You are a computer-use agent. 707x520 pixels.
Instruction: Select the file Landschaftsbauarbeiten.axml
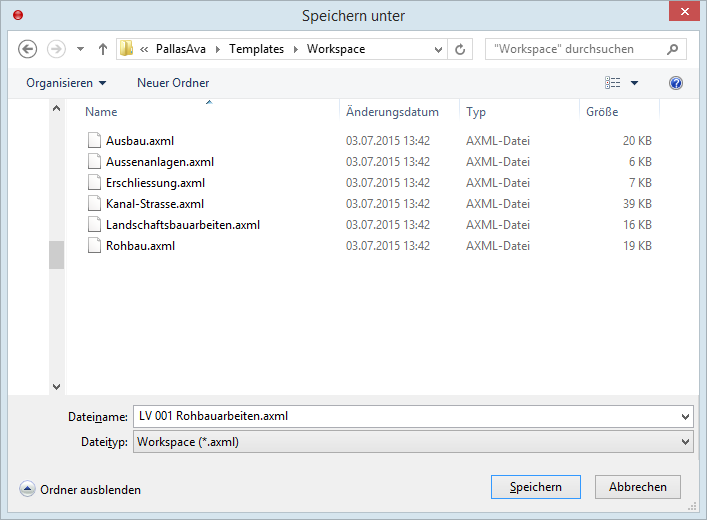(x=183, y=225)
